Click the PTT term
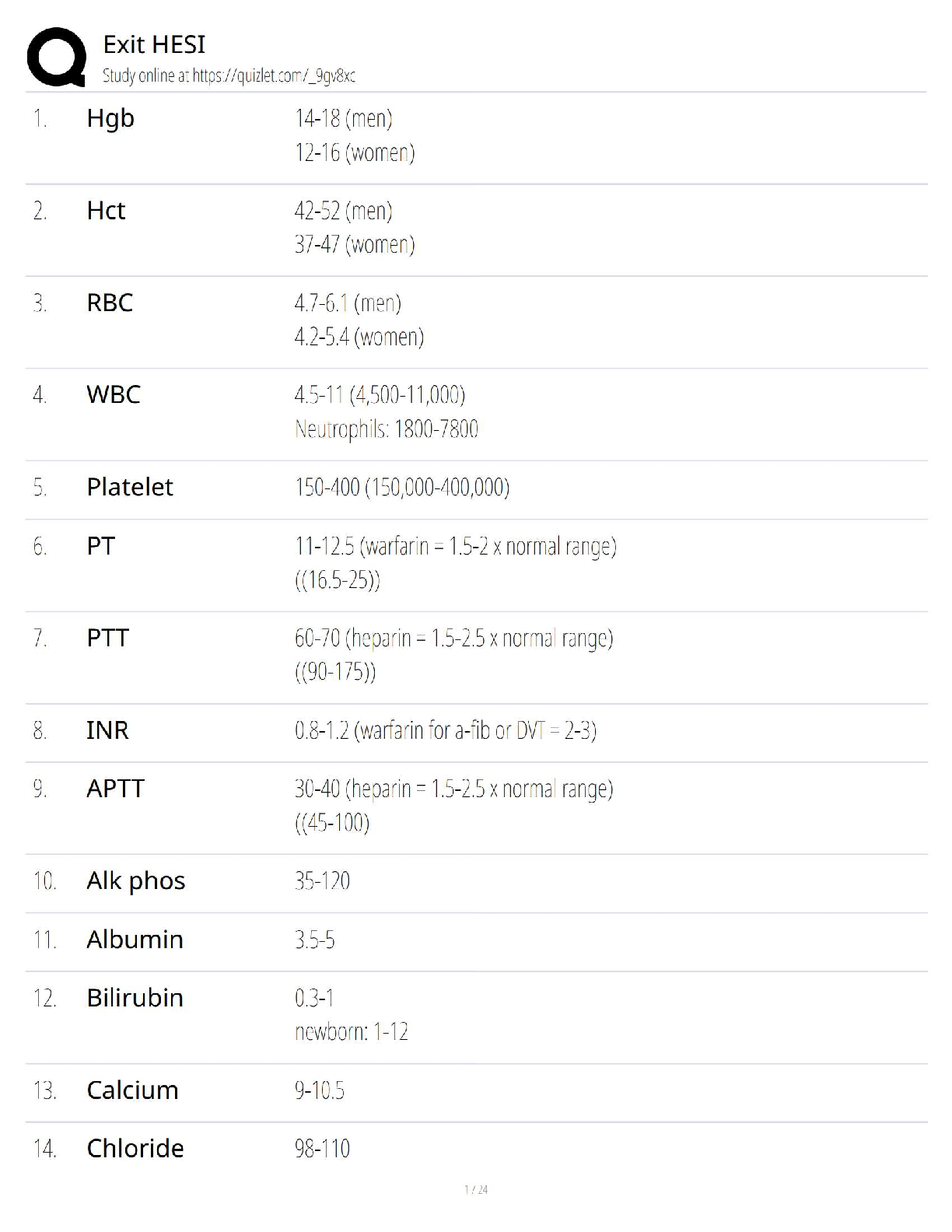952x1232 pixels. (x=107, y=639)
